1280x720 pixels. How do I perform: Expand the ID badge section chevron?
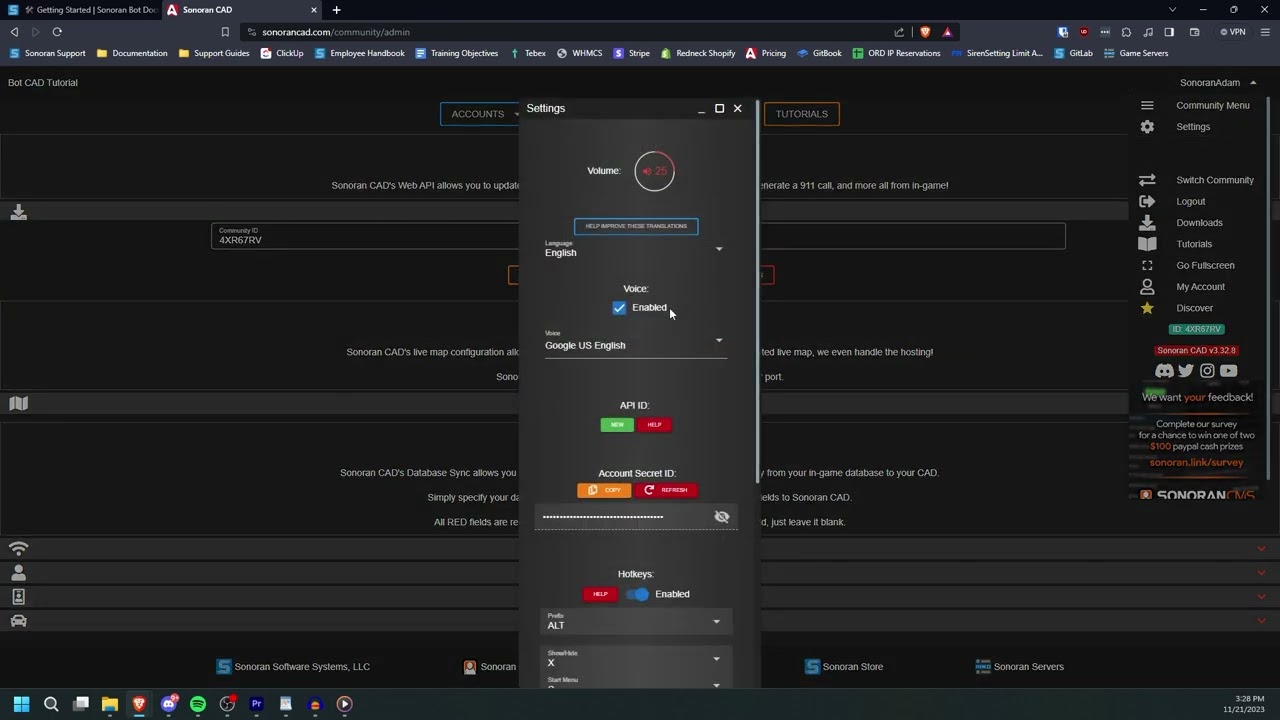[1261, 597]
